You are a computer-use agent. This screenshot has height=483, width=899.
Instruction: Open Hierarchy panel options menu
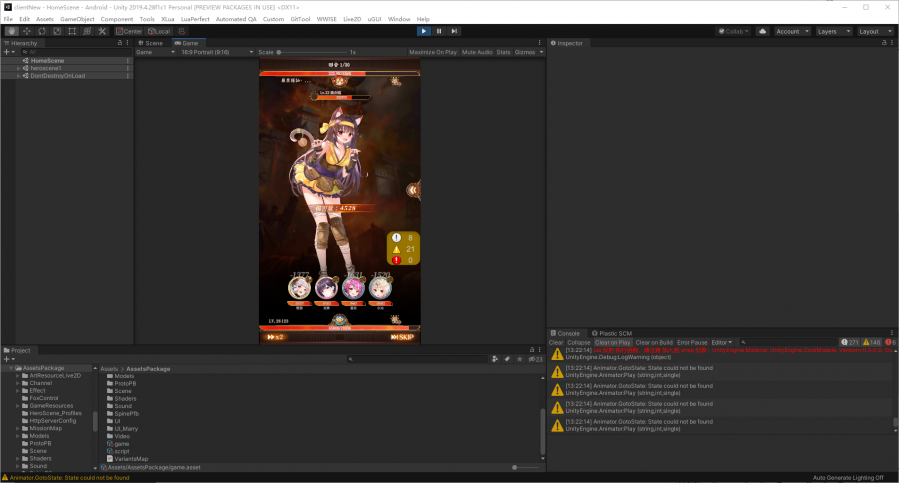pyautogui.click(x=127, y=43)
